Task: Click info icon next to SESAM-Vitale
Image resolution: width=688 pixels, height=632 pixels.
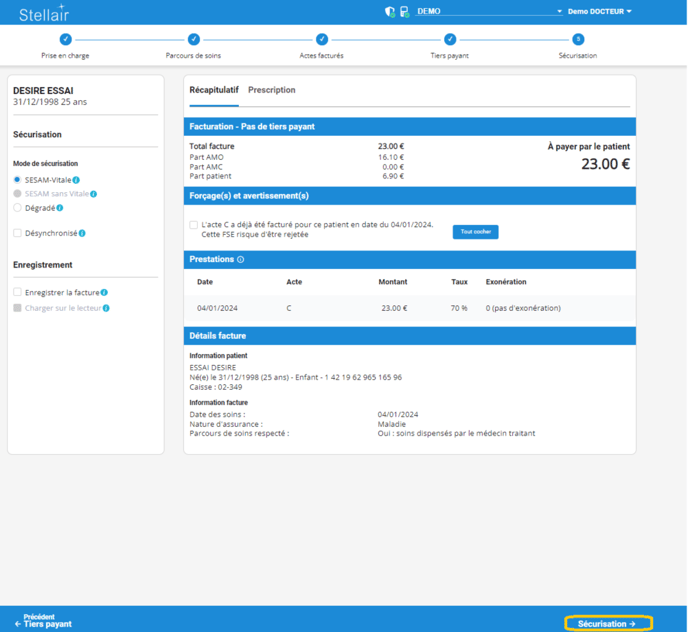Action: (x=76, y=180)
